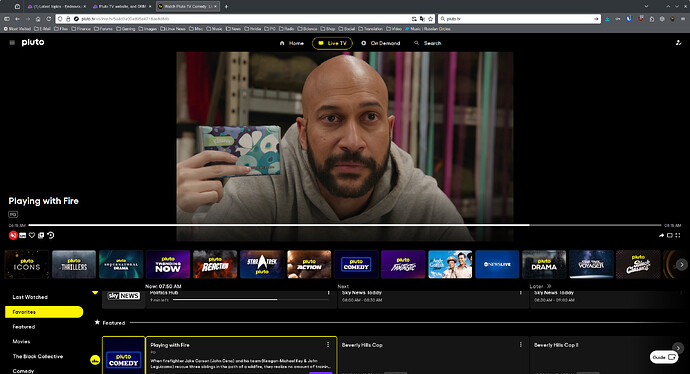Click the watchlist icon beside the heart

tap(41, 235)
